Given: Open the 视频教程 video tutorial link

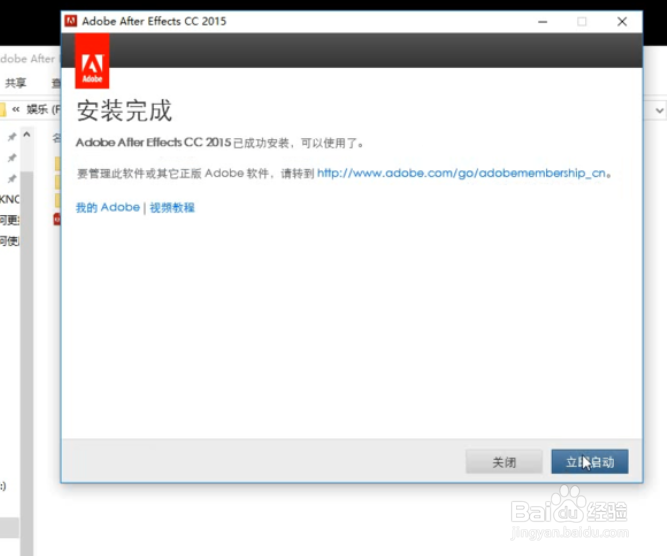Looking at the screenshot, I should click(x=172, y=208).
